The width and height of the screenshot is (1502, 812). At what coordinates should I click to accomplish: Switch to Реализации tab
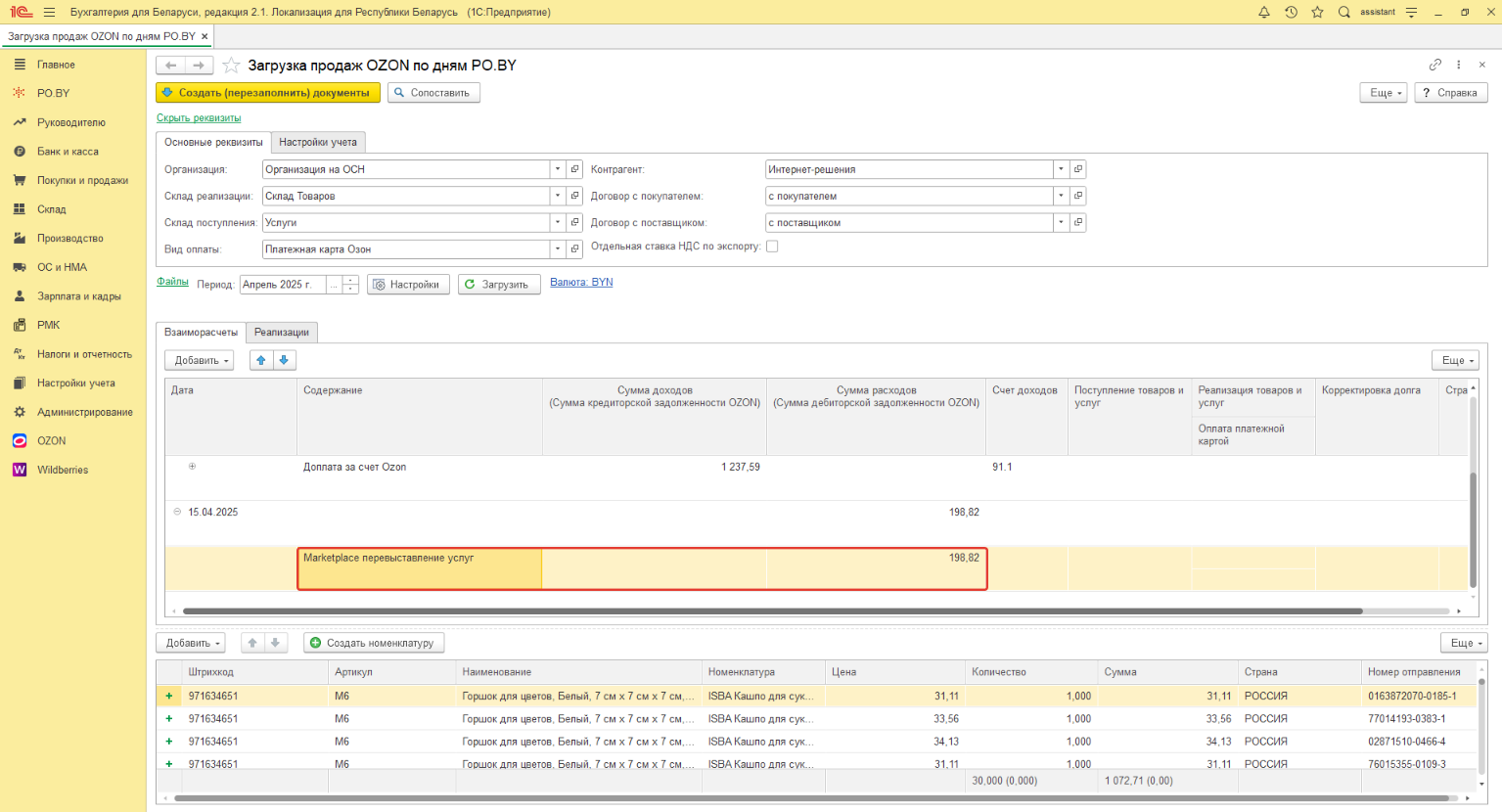[x=282, y=332]
